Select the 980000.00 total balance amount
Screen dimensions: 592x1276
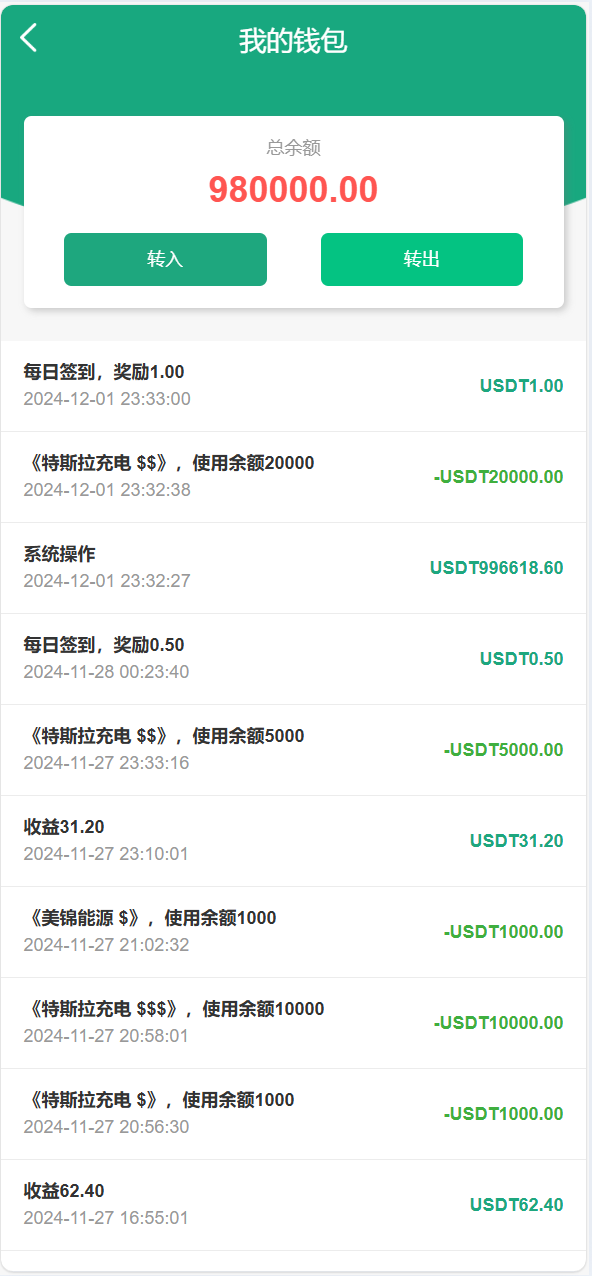coord(293,189)
